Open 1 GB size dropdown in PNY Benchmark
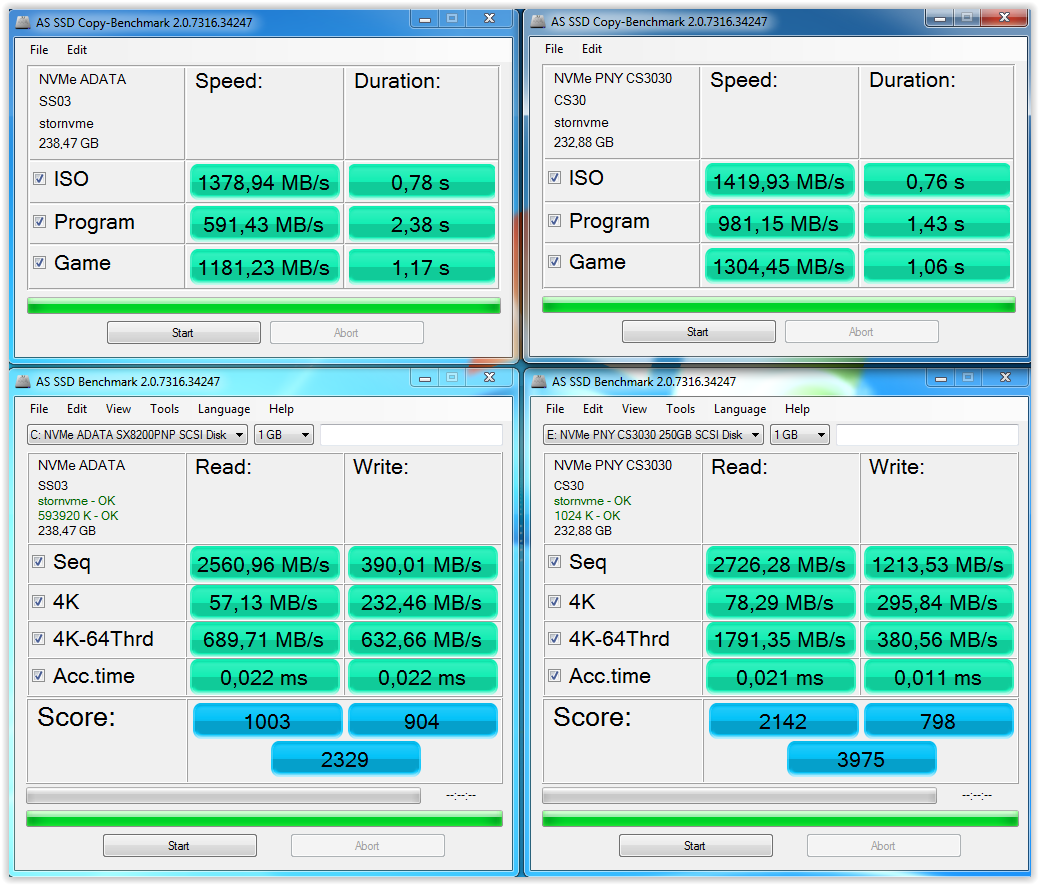Viewport: 1039px width, 885px height. (800, 435)
